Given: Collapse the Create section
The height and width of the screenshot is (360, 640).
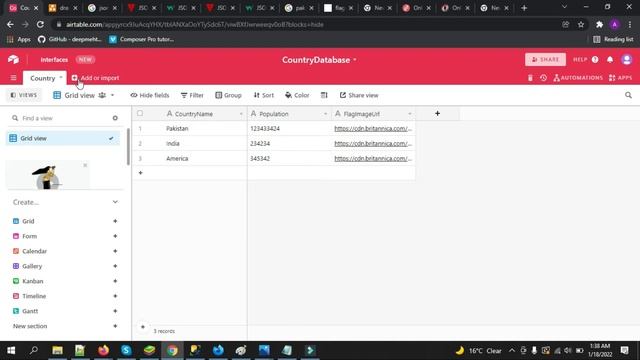Looking at the screenshot, I should click(115, 202).
